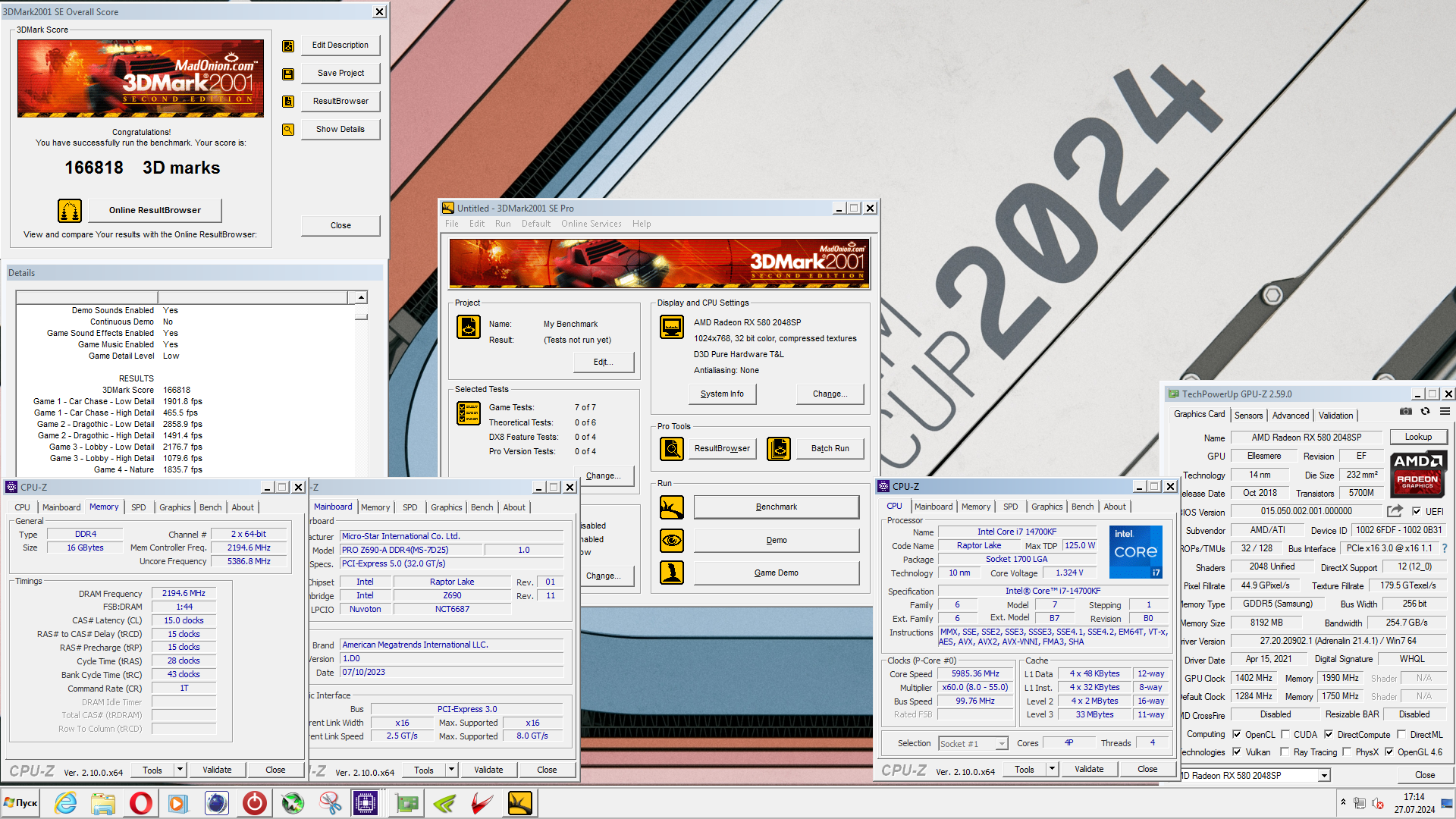Toggle the PhysX checkbox
The height and width of the screenshot is (819, 1456).
click(x=1347, y=752)
